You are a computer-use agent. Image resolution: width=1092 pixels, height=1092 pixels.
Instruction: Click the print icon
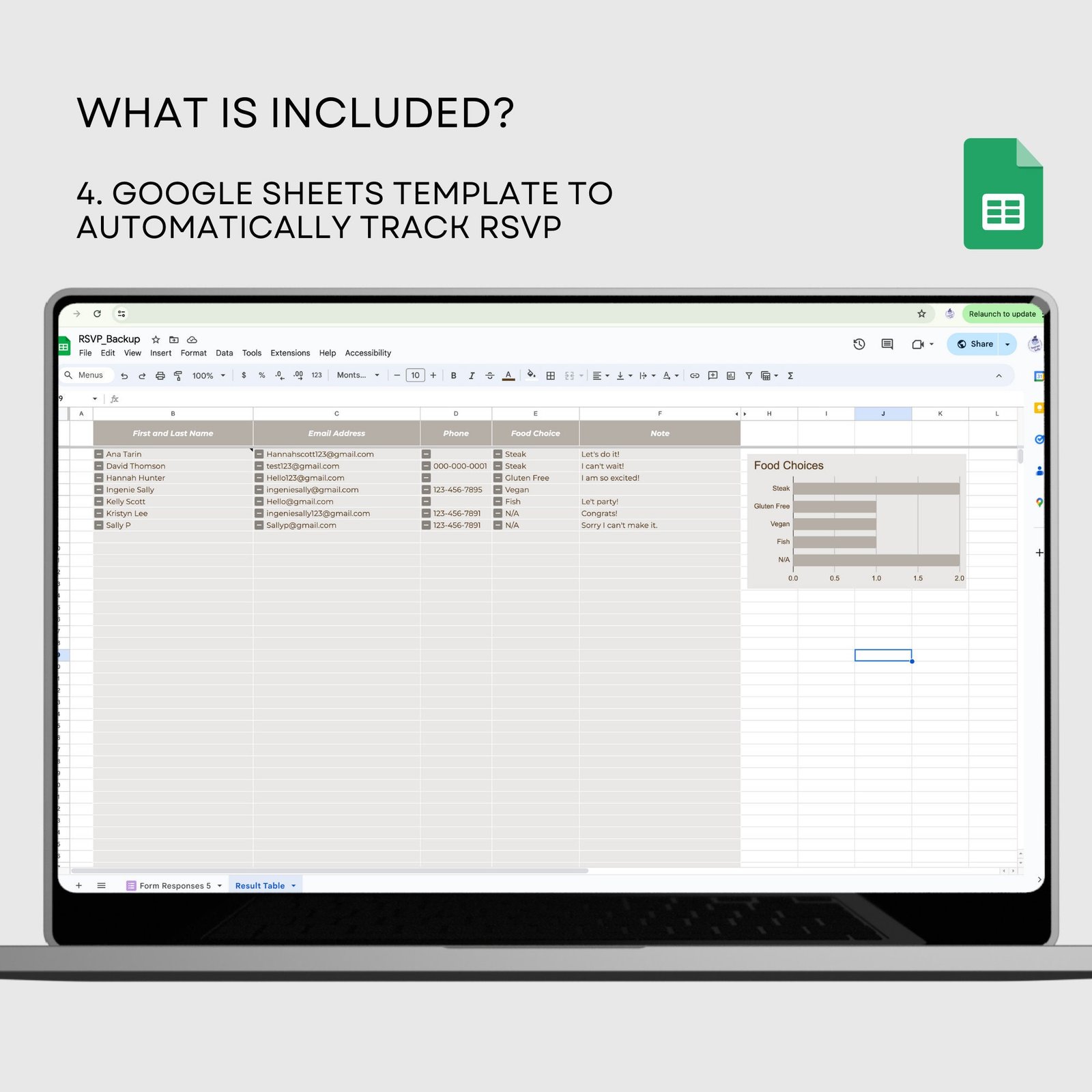click(x=160, y=375)
